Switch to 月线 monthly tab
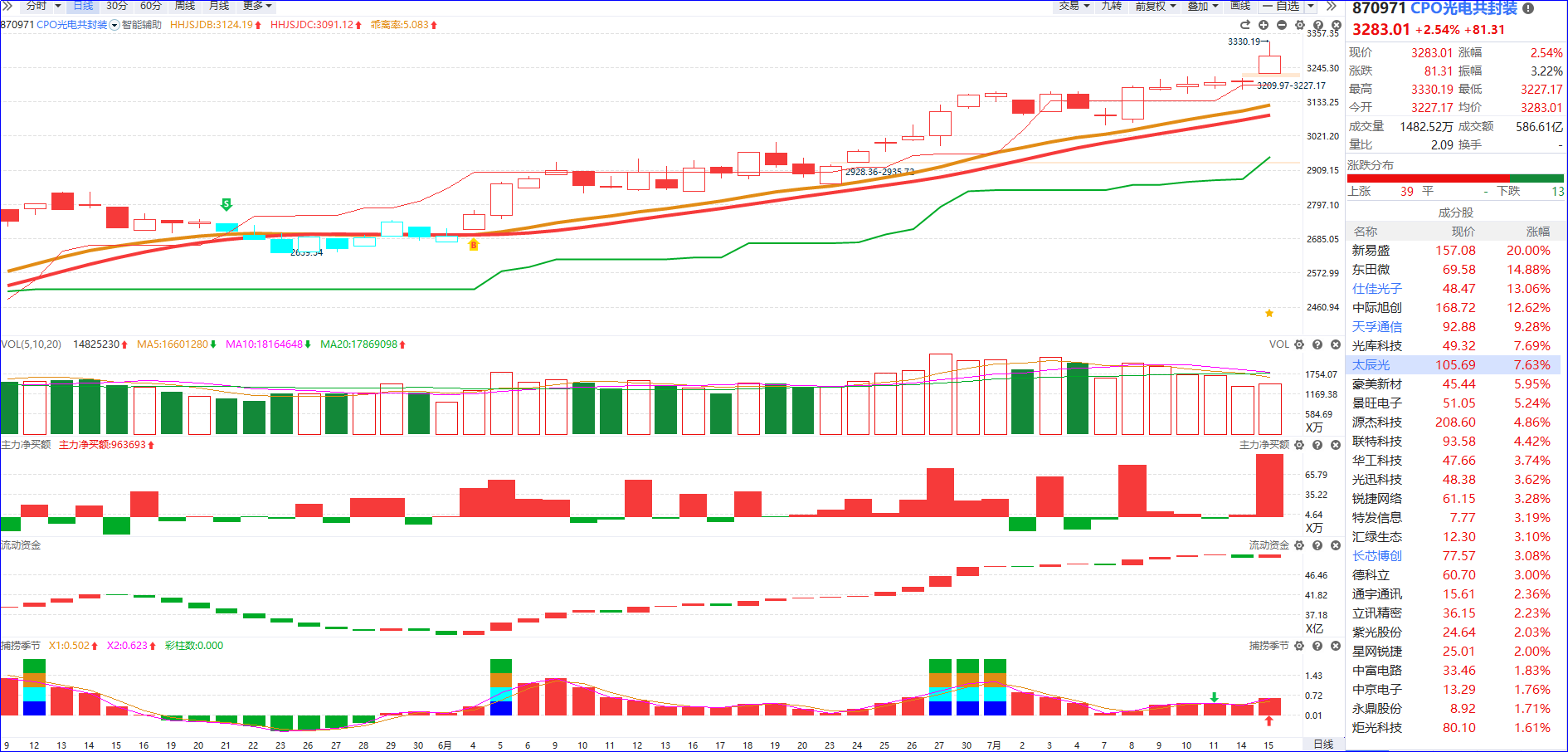 click(219, 6)
